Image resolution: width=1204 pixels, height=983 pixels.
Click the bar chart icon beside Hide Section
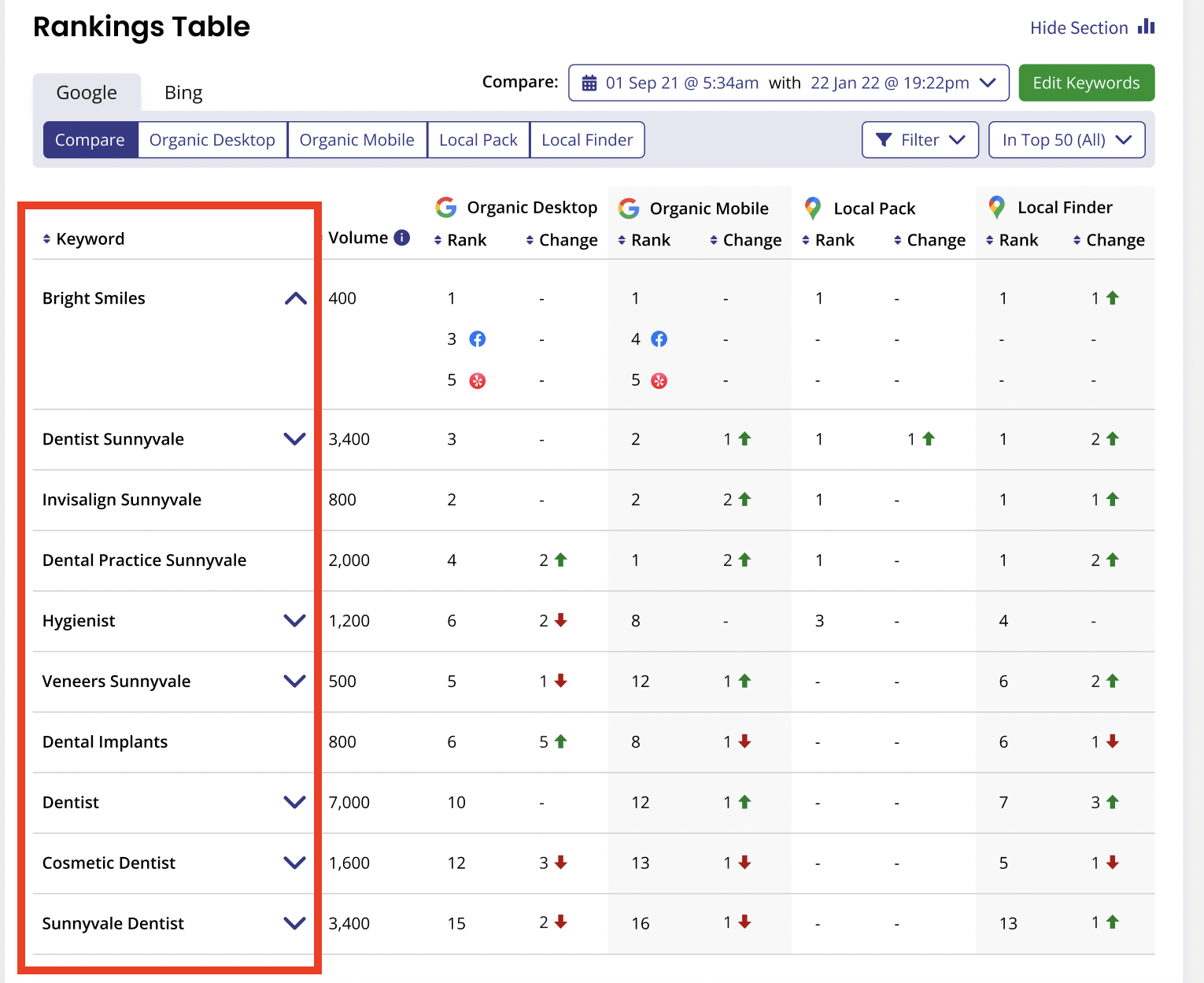click(1147, 27)
